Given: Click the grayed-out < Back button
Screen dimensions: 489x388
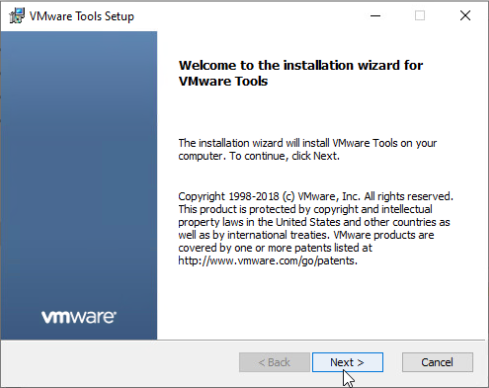Looking at the screenshot, I should (x=274, y=362).
